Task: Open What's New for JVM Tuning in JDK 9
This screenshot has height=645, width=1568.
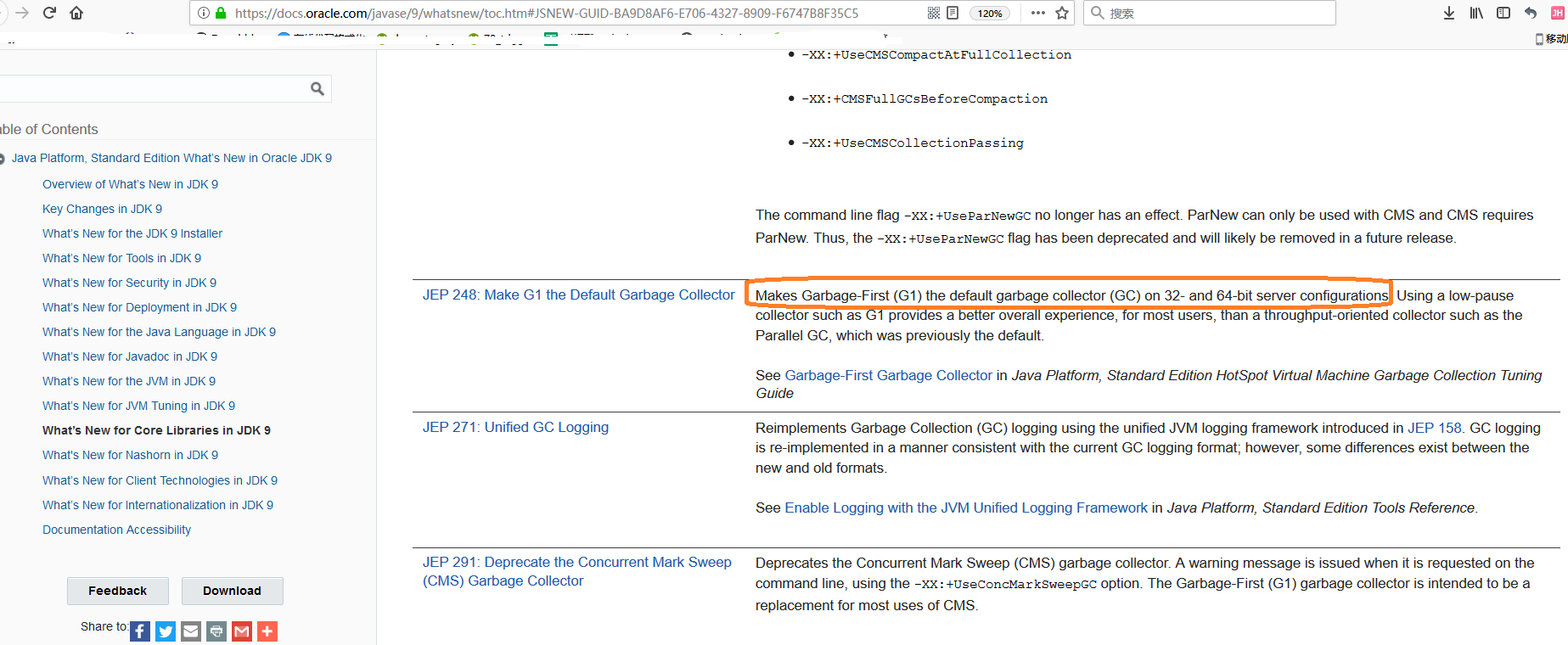Action: point(138,406)
